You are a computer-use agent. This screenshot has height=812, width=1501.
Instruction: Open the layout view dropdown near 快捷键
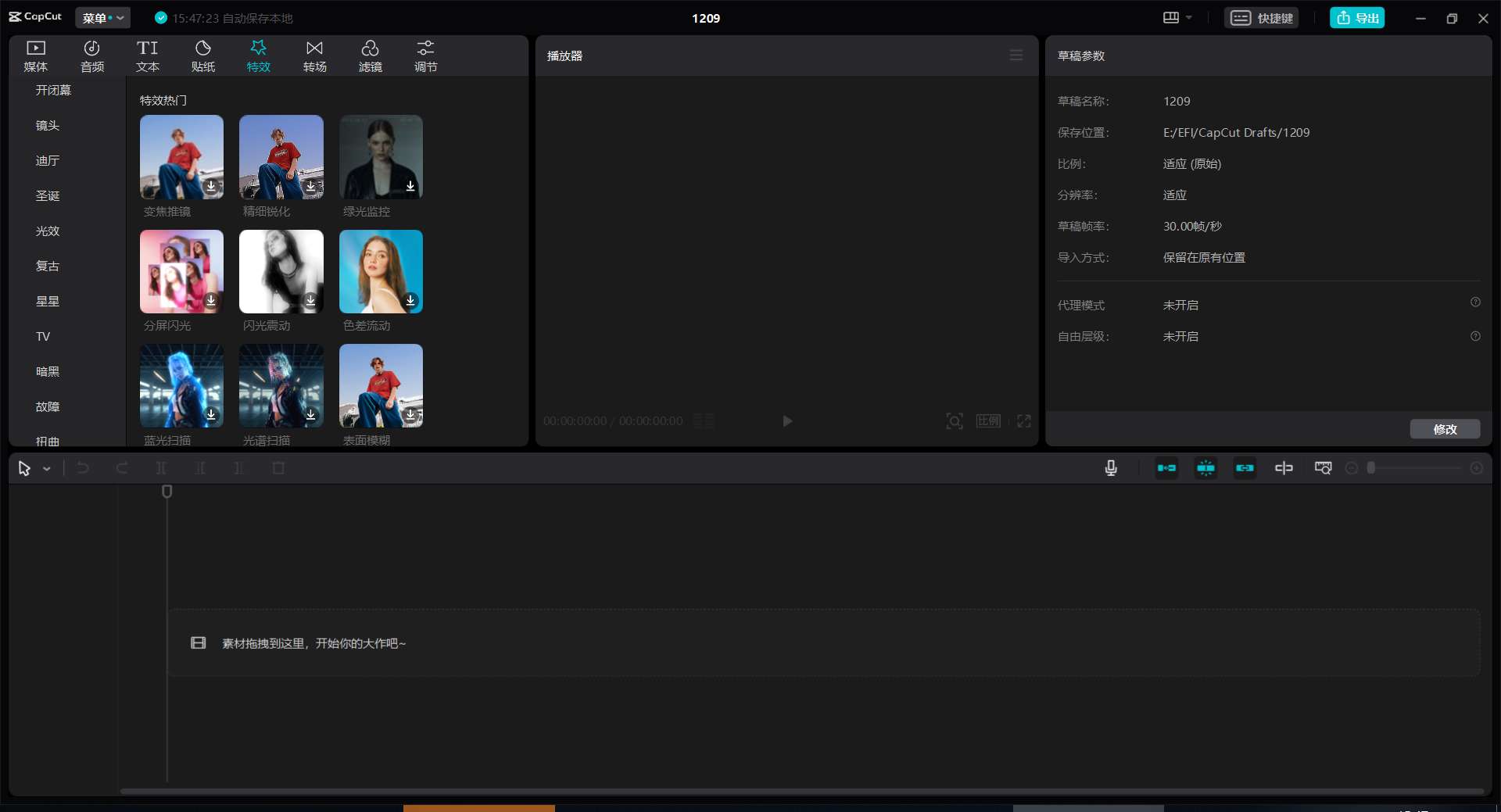click(1177, 17)
